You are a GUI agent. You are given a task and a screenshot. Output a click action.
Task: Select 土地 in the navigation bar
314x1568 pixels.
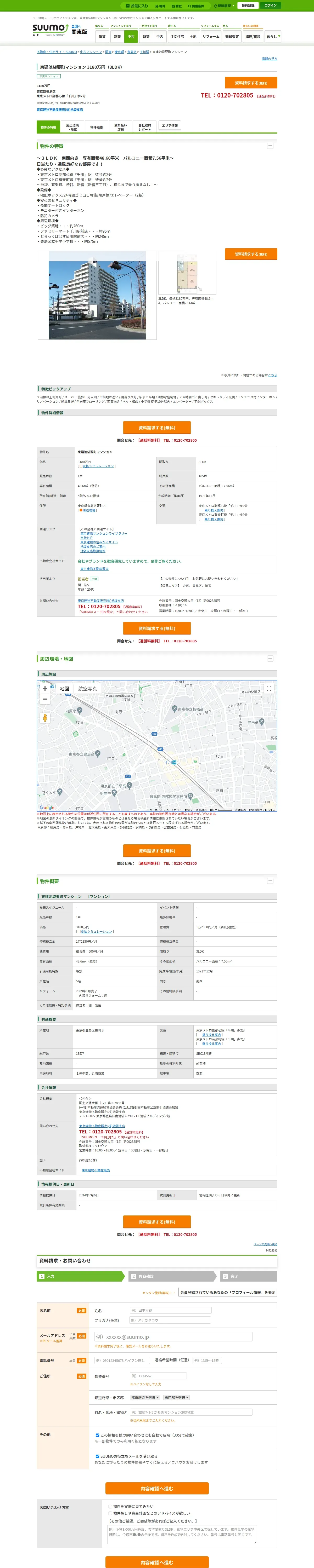[x=193, y=37]
